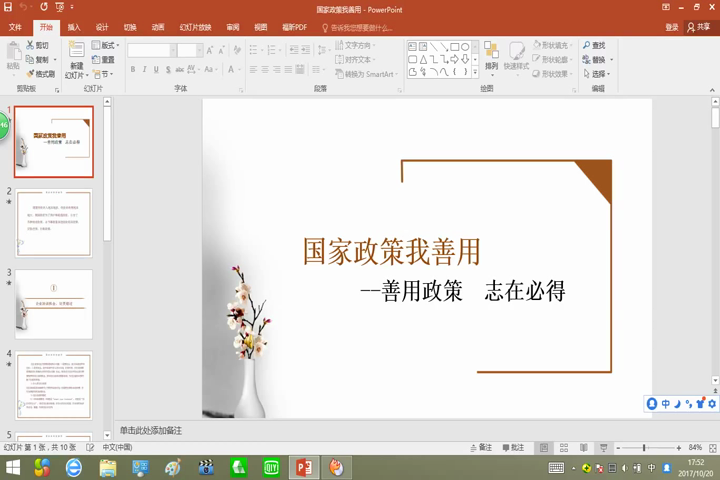Select the 格式刷 format painter tool
Image resolution: width=720 pixels, height=480 pixels.
[40, 74]
